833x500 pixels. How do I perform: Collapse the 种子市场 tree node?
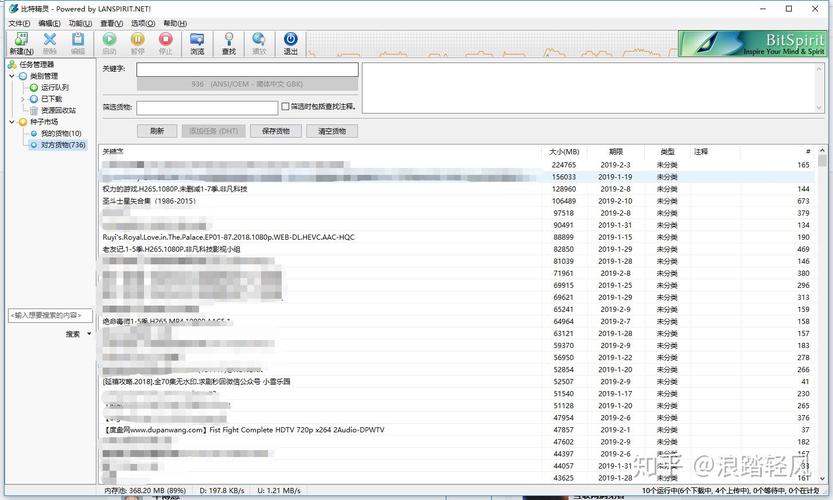[11, 122]
